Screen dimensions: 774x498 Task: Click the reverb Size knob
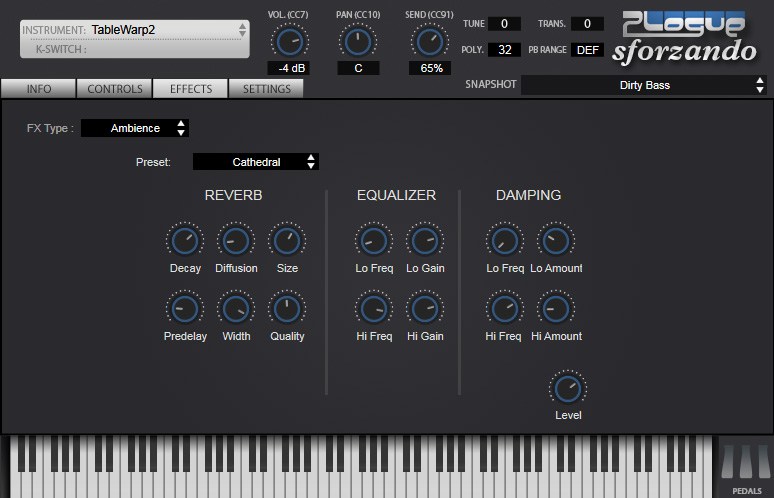287,241
